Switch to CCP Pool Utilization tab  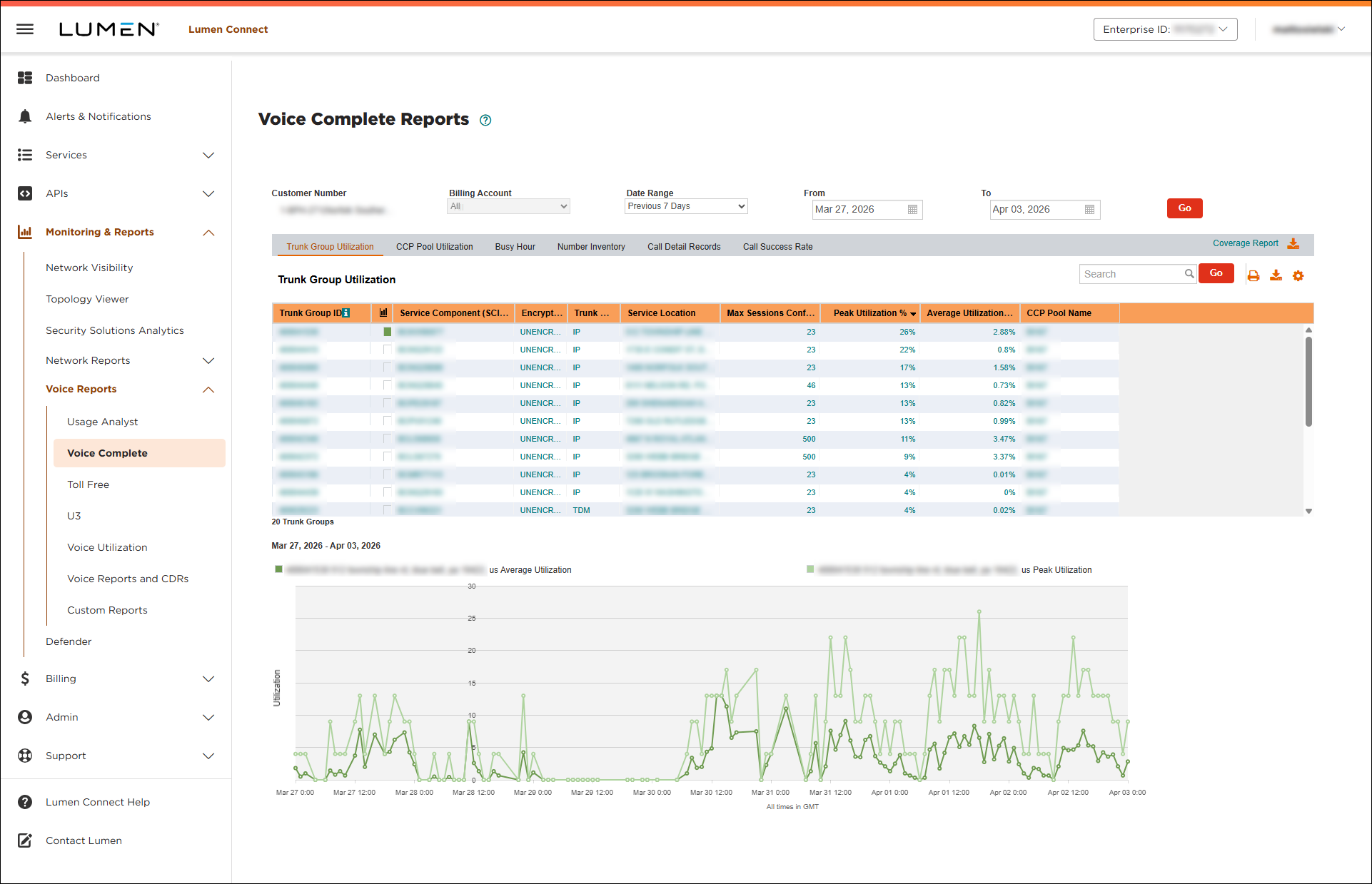pos(435,247)
